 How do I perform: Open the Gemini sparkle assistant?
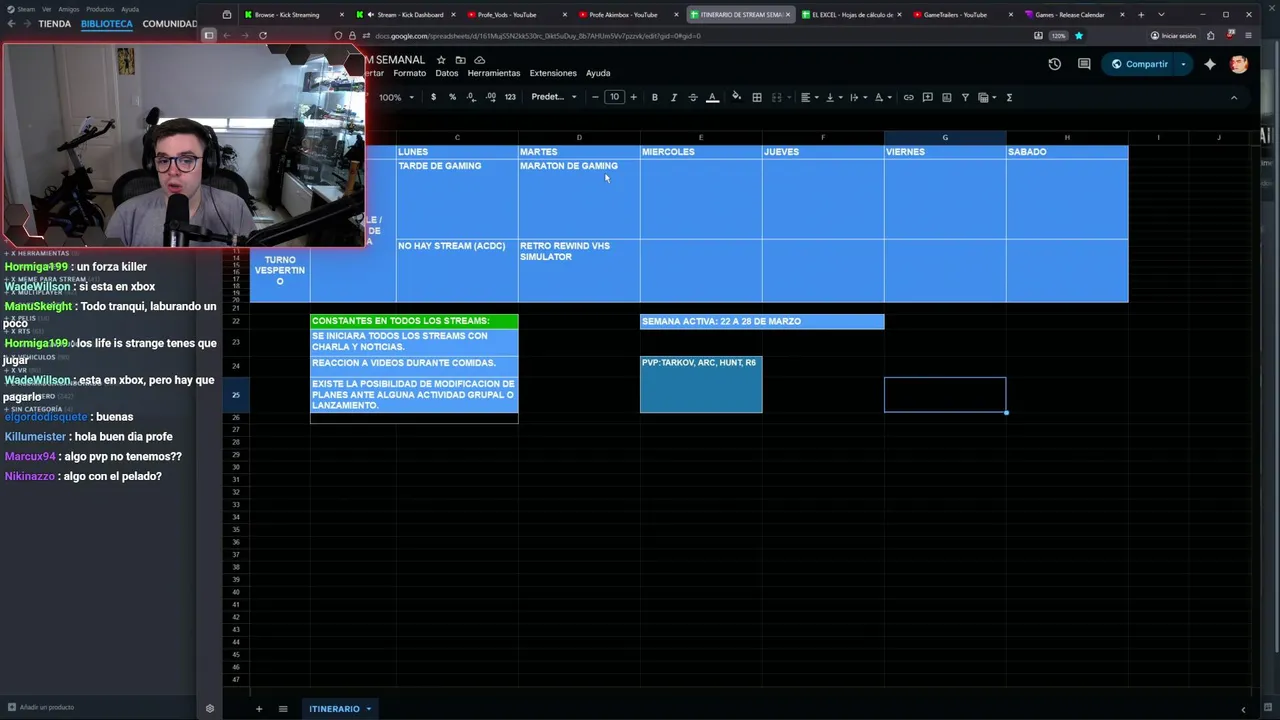(1210, 64)
